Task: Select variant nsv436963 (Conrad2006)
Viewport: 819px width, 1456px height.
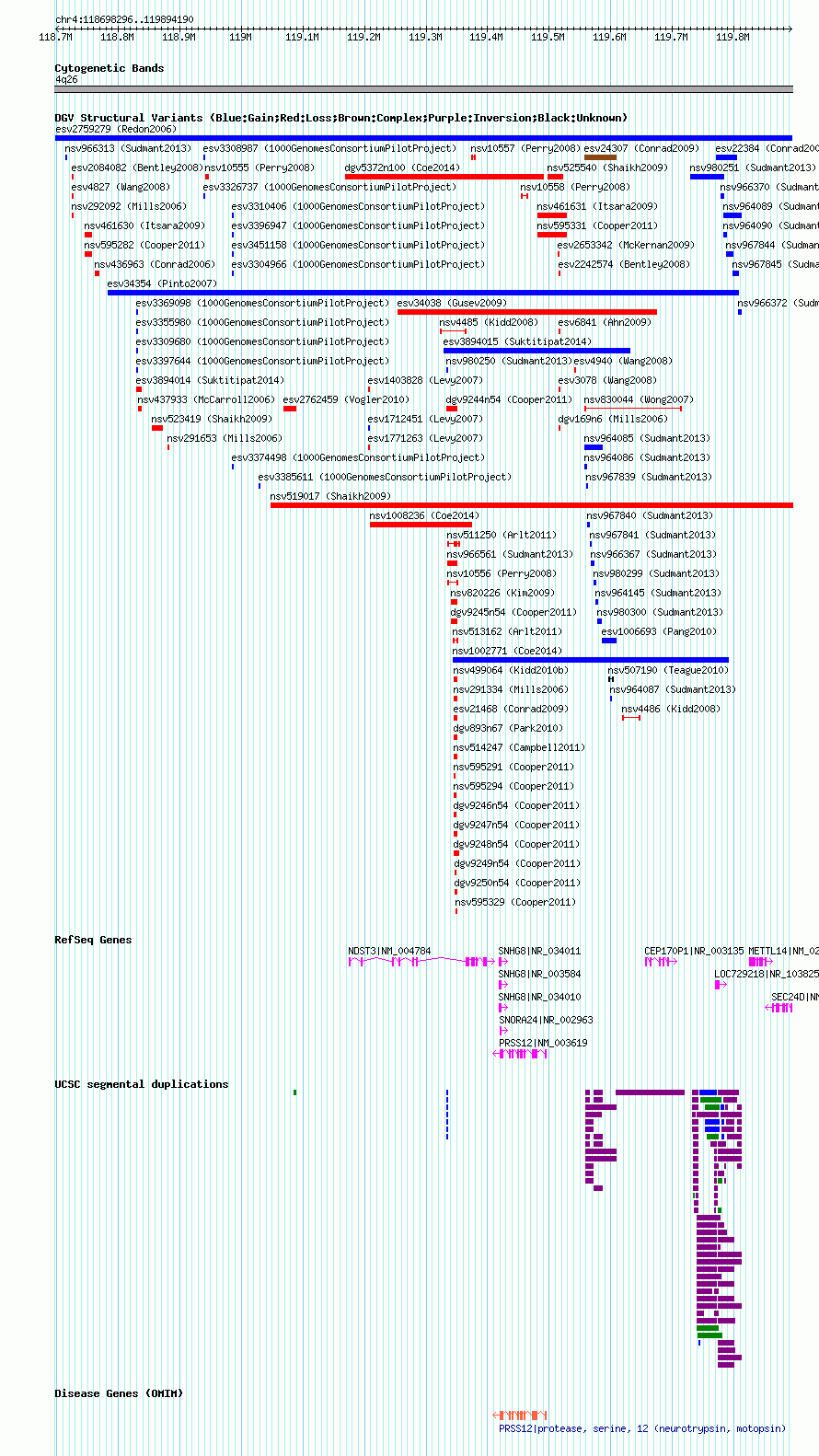Action: (154, 264)
